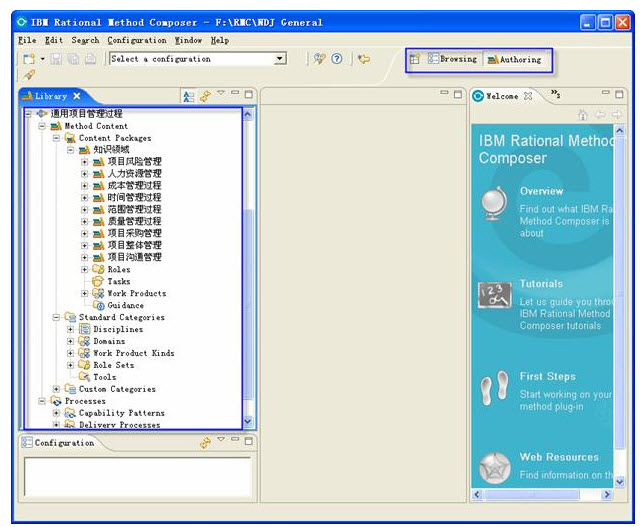Click the Open Perspective icon
Screen dimensions: 640x527
415,60
